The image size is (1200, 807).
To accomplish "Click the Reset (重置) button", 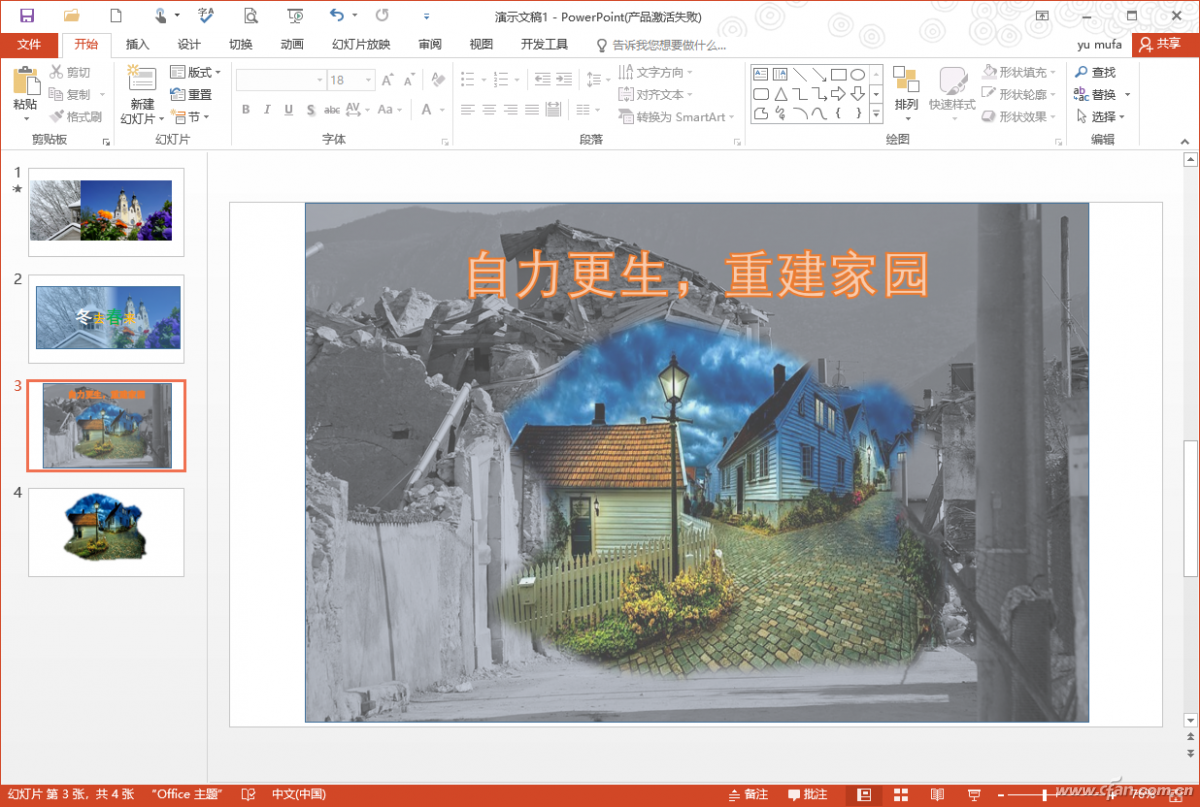I will pos(191,95).
